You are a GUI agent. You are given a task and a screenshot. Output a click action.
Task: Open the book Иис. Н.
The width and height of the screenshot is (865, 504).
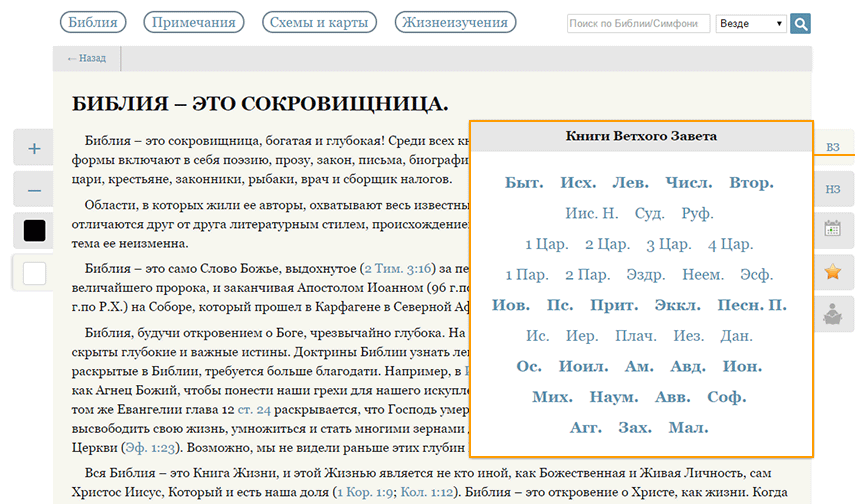591,213
